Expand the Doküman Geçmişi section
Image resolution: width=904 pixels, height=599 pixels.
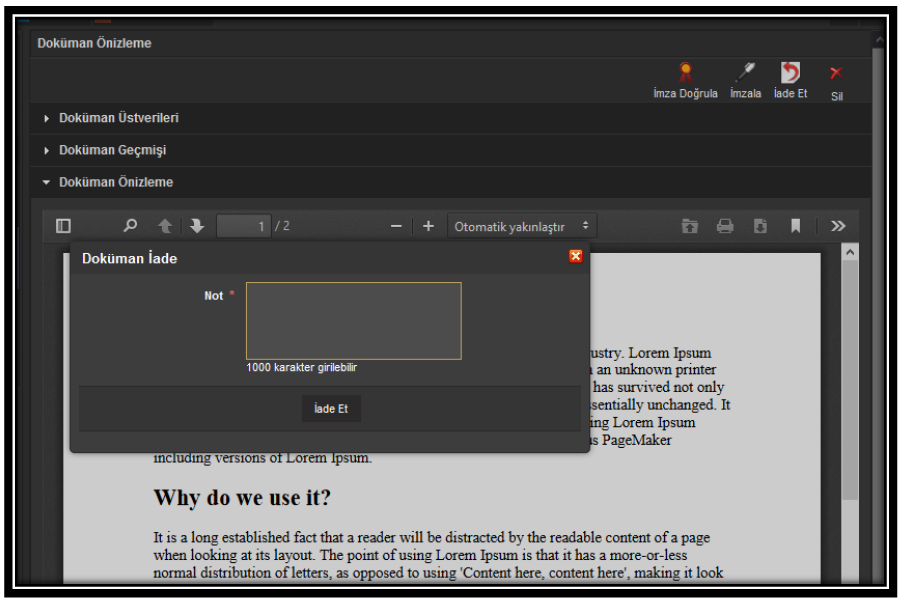[112, 150]
